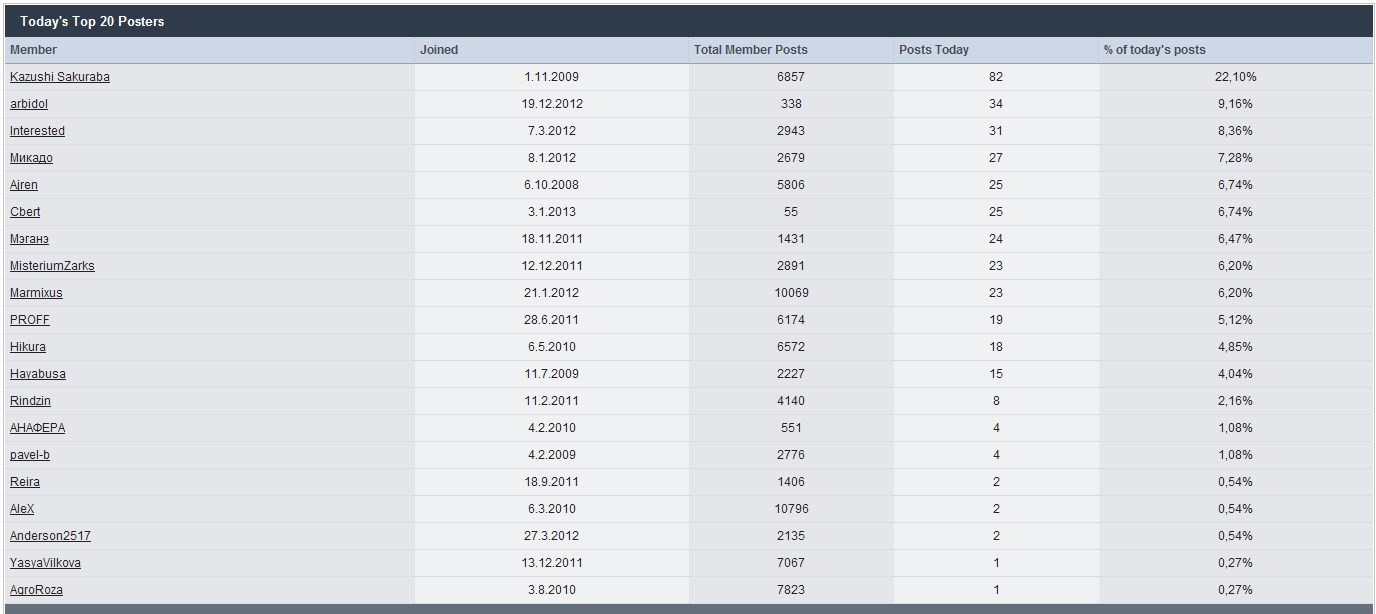Click the AleX member link
Screen dimensions: 1376x614
click(22, 509)
